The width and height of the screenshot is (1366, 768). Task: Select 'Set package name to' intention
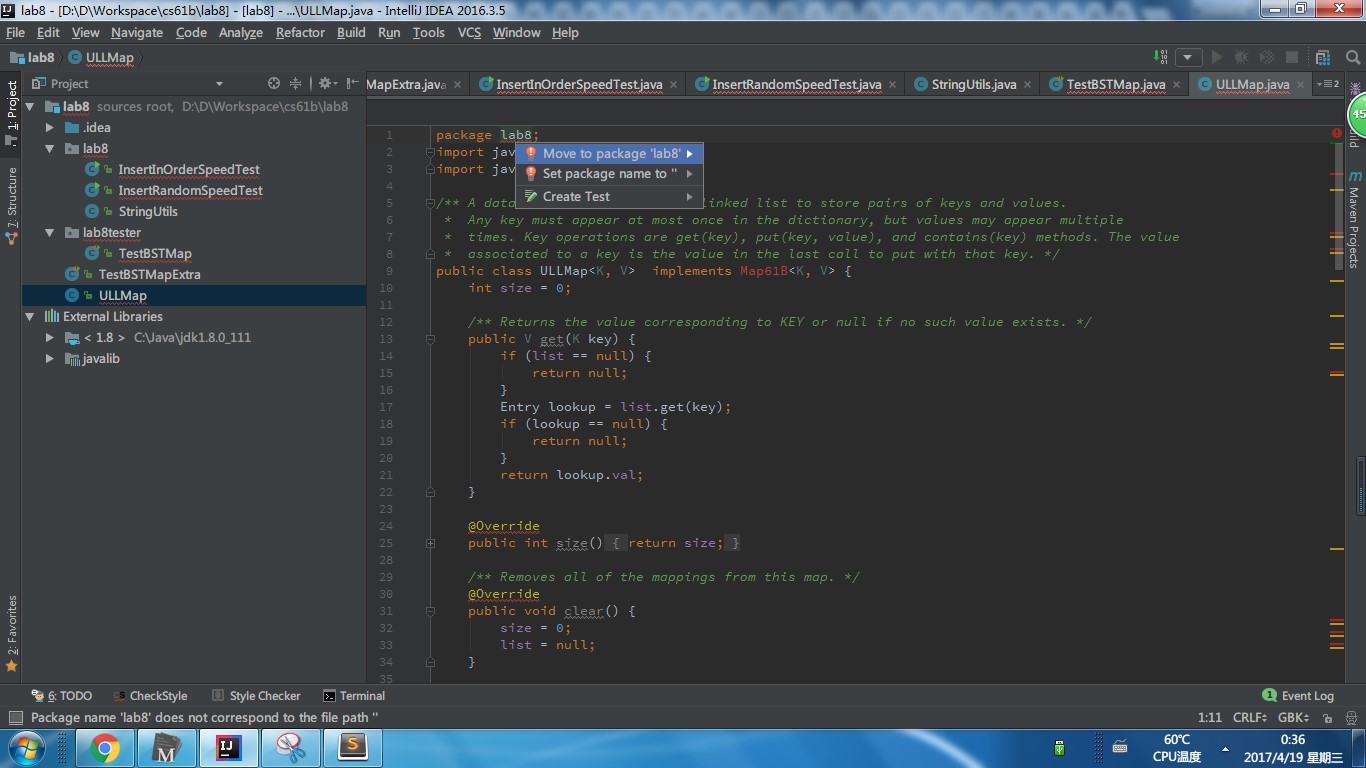click(609, 174)
